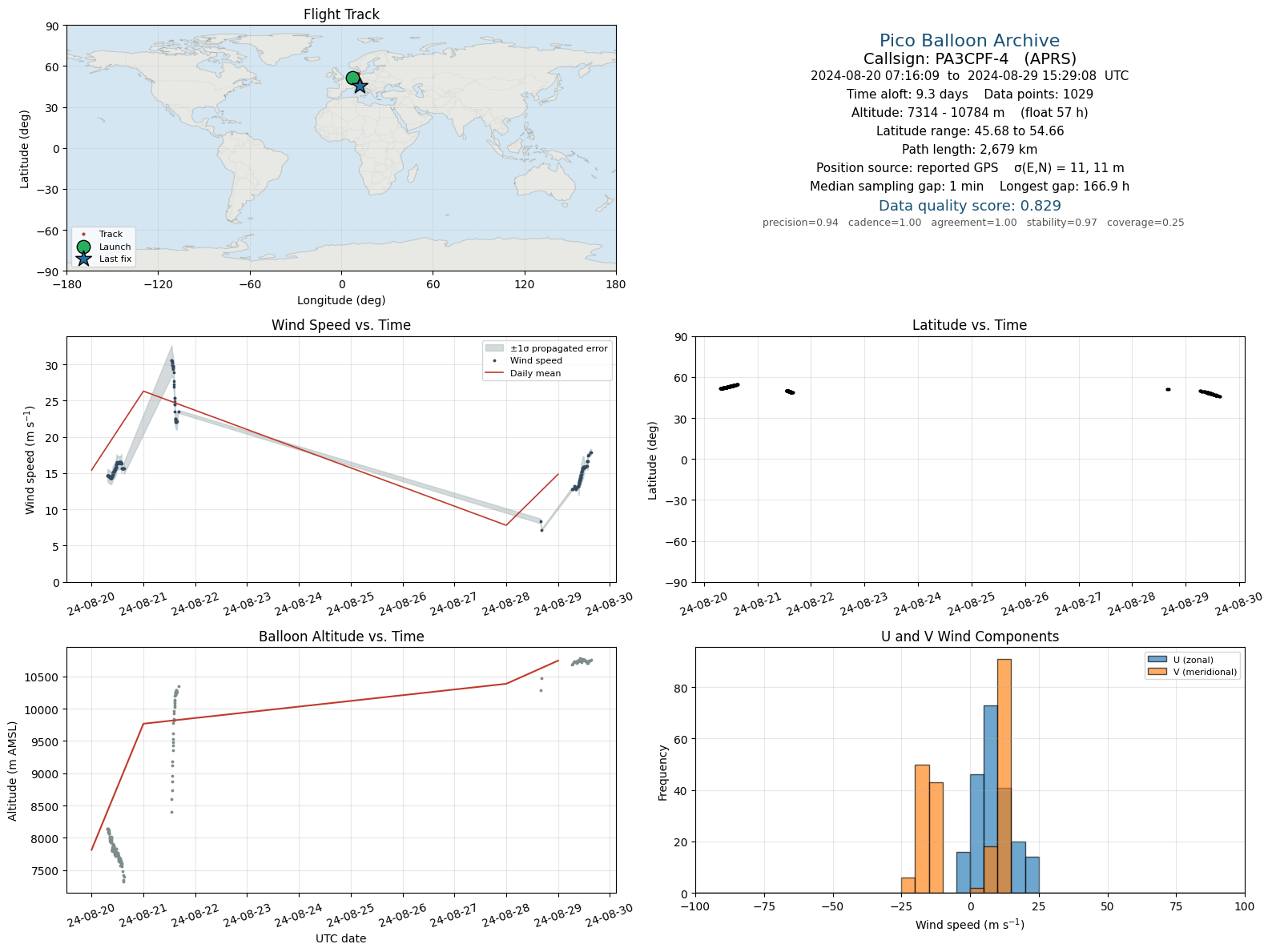Click the 'Pico Balloon Archive' heading
1272x952 pixels.
pos(969,41)
